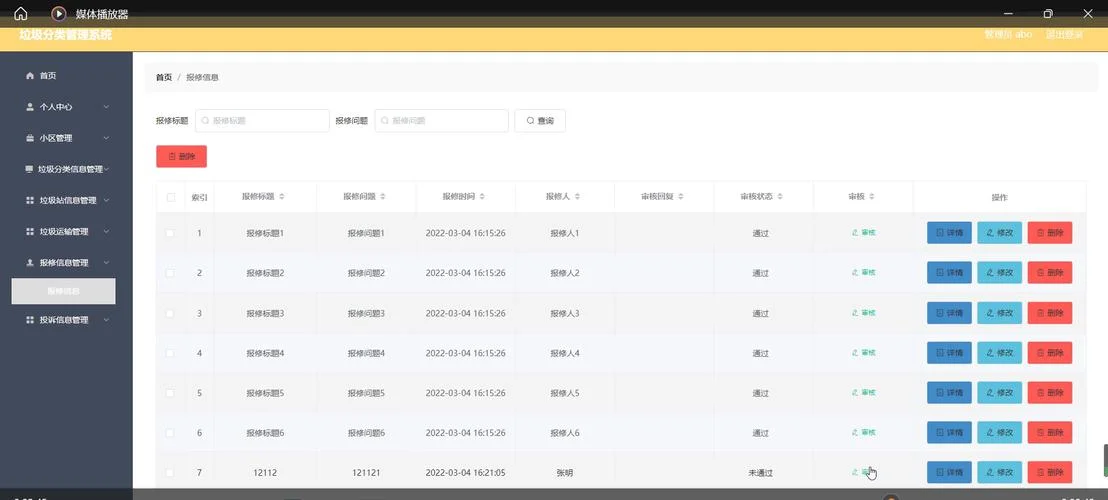Viewport: 1108px width, 500px height.
Task: Expand the 个人中心 sidebar menu
Action: pyautogui.click(x=66, y=107)
